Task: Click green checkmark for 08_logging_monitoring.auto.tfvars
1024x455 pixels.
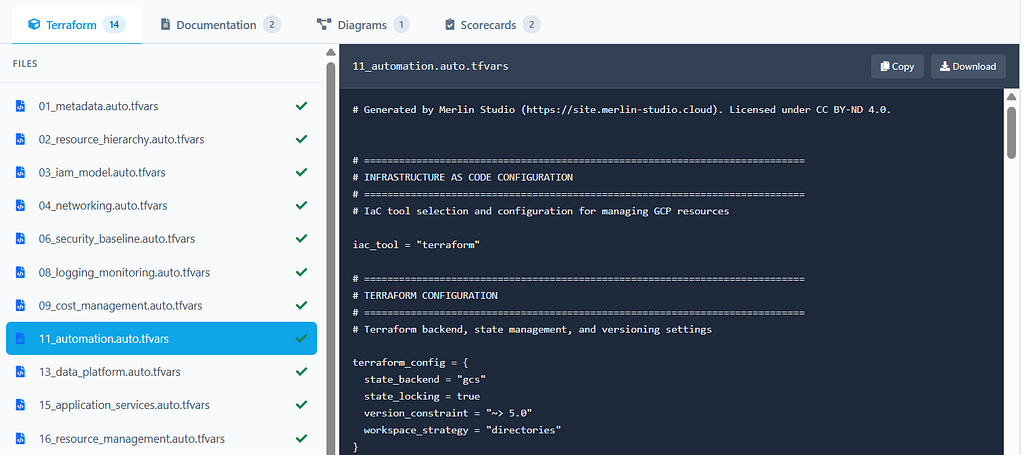Action: (x=301, y=272)
